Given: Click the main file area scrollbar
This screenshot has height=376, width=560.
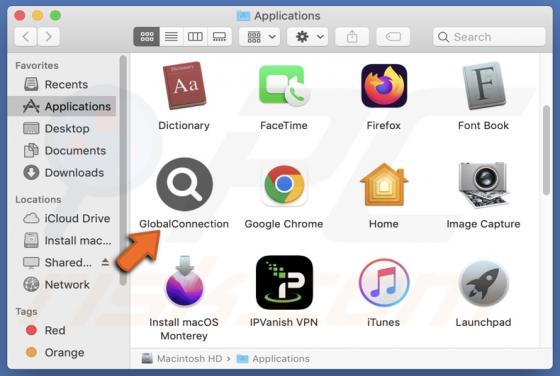Looking at the screenshot, I should click(x=546, y=150).
